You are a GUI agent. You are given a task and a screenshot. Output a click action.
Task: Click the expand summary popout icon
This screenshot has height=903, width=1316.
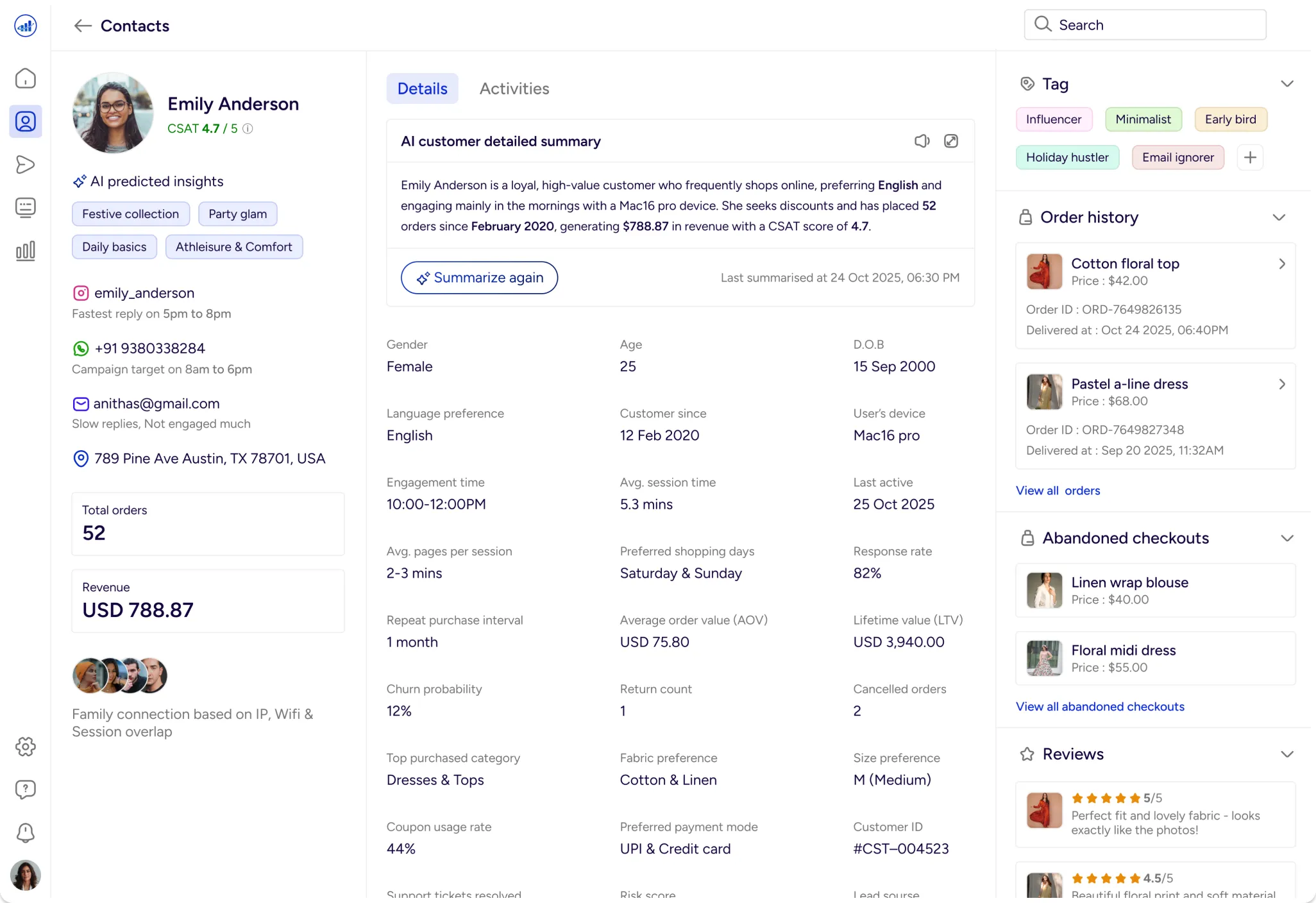951,141
